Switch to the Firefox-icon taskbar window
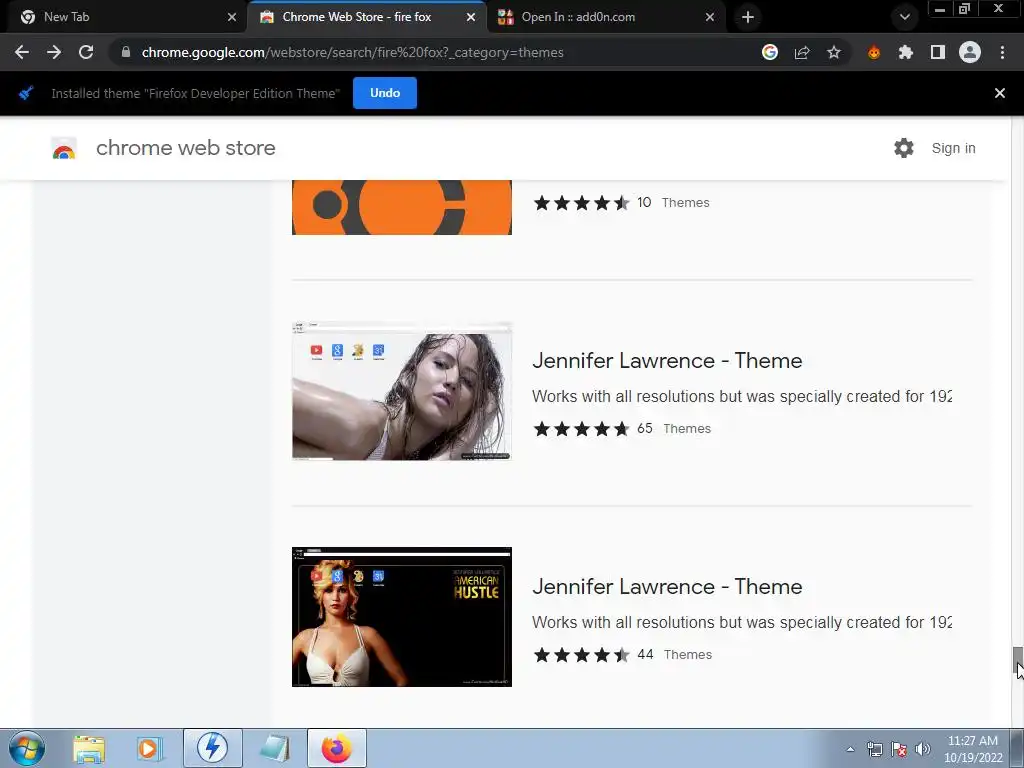The height and width of the screenshot is (768, 1024). [x=336, y=748]
